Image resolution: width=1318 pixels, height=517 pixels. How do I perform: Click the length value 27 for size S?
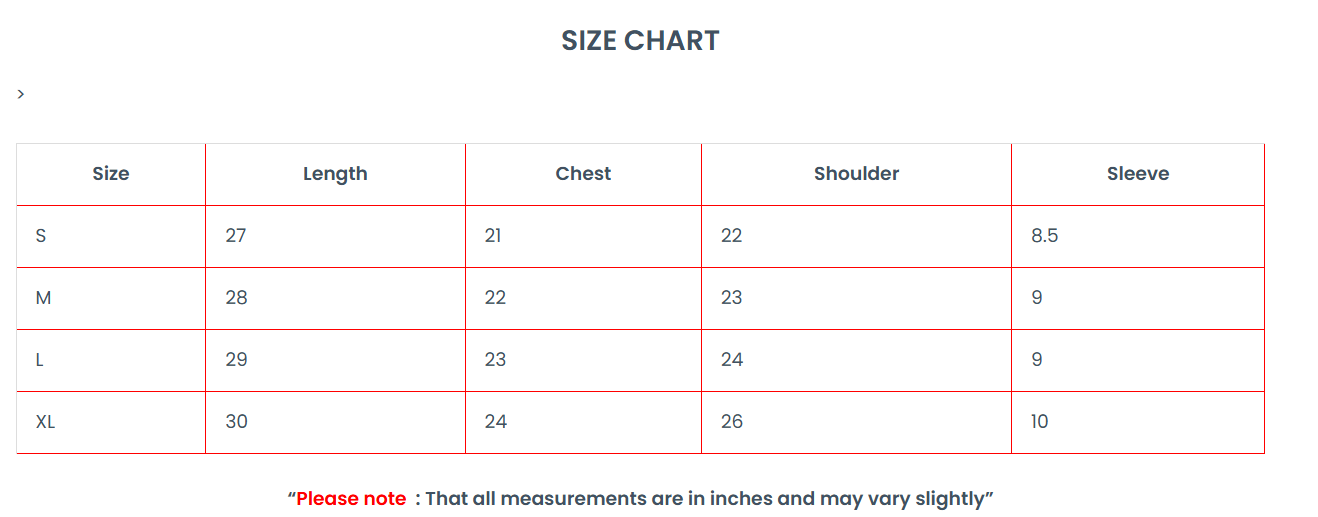[236, 236]
